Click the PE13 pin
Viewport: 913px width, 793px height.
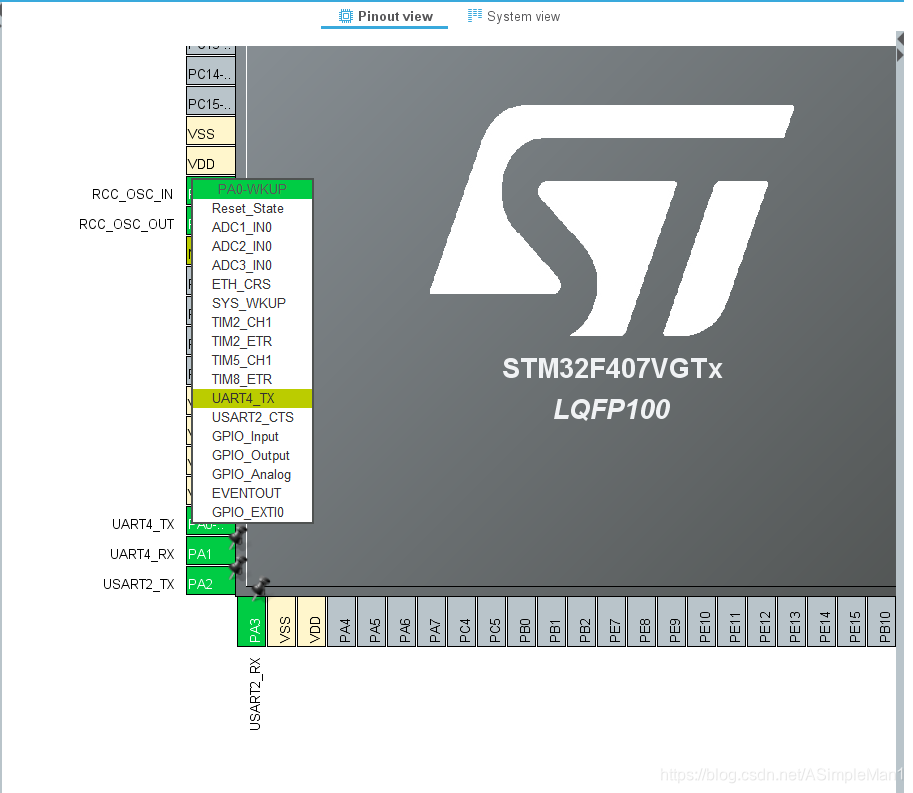pos(792,622)
